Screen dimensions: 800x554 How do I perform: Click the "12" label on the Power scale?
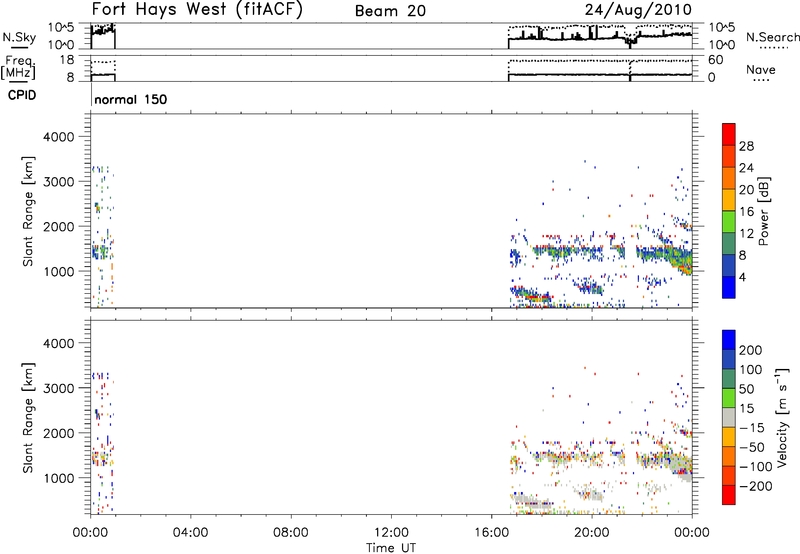(x=746, y=234)
